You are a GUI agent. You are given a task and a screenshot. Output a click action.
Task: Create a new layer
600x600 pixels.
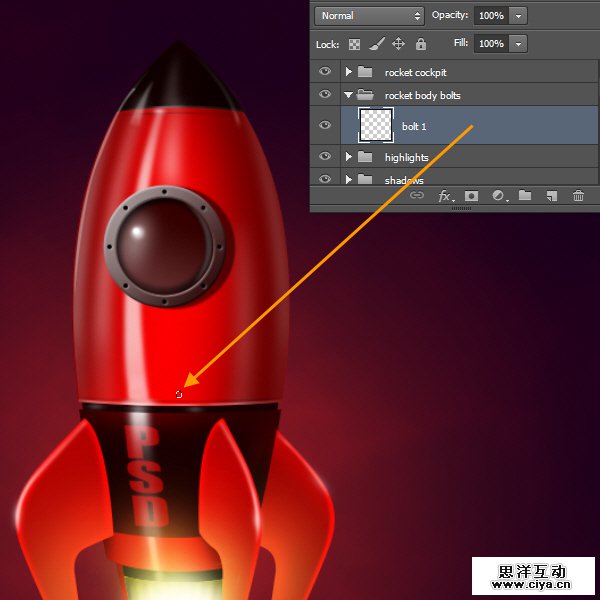551,196
